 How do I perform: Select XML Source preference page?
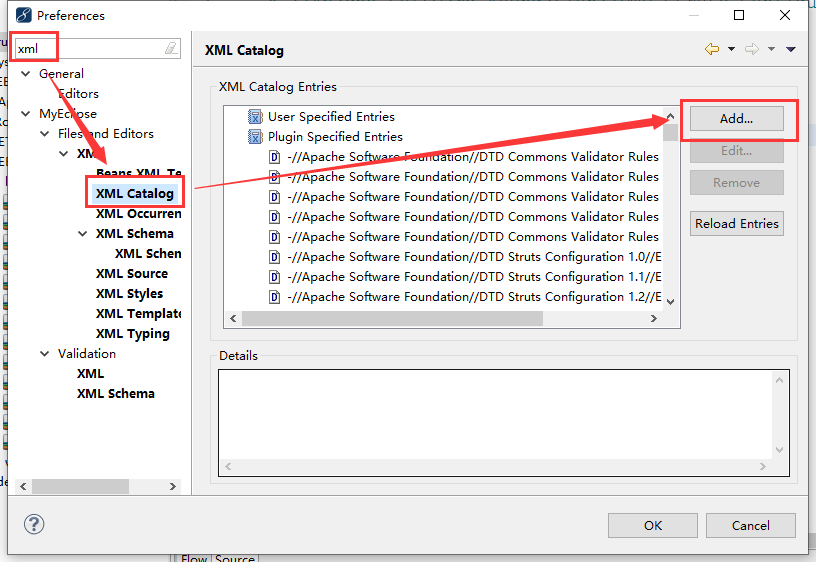[x=132, y=274]
